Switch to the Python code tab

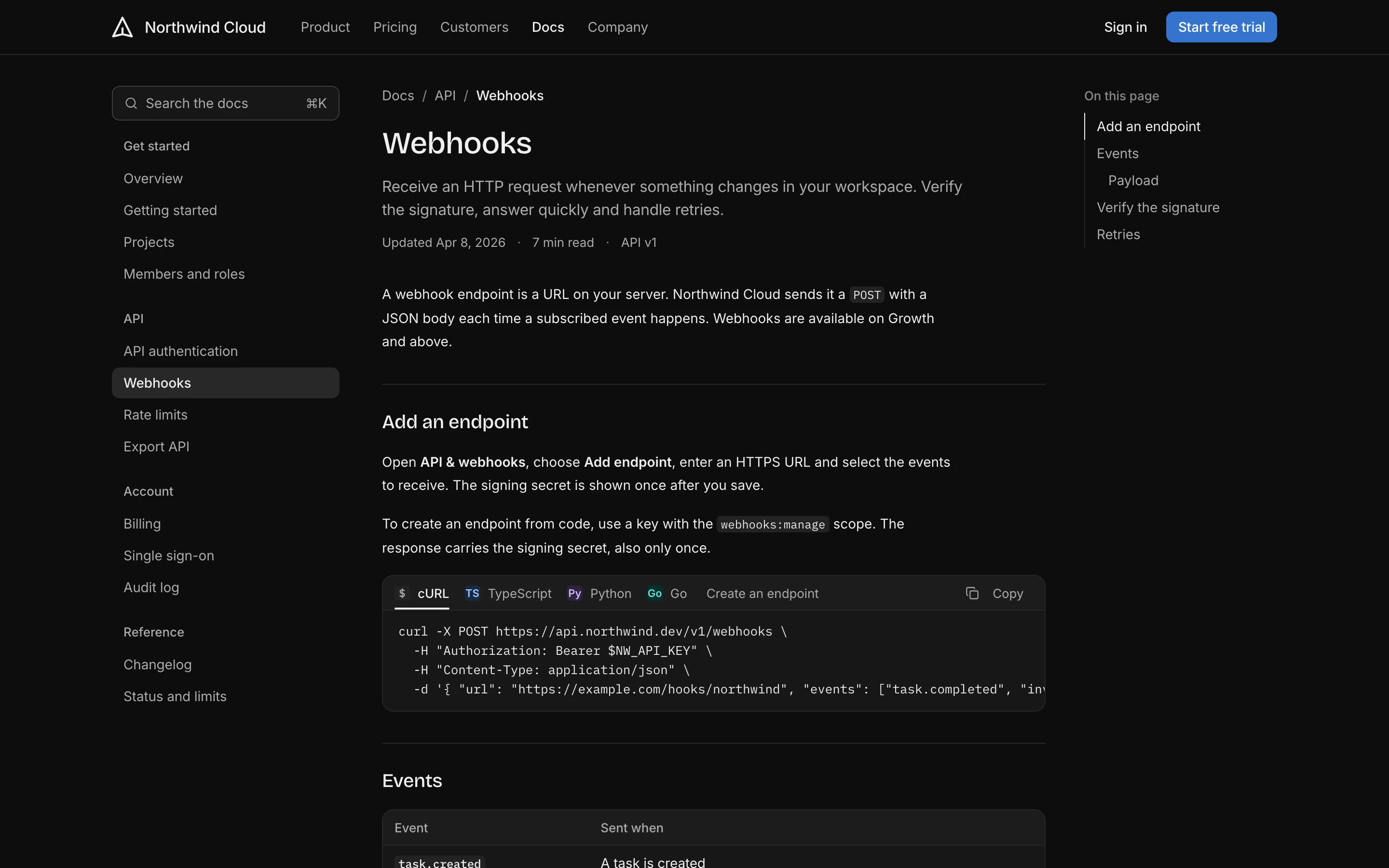[x=599, y=593]
